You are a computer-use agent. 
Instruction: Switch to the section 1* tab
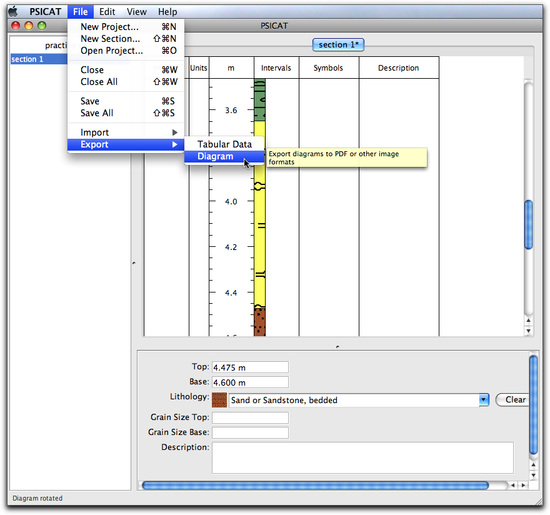click(338, 45)
